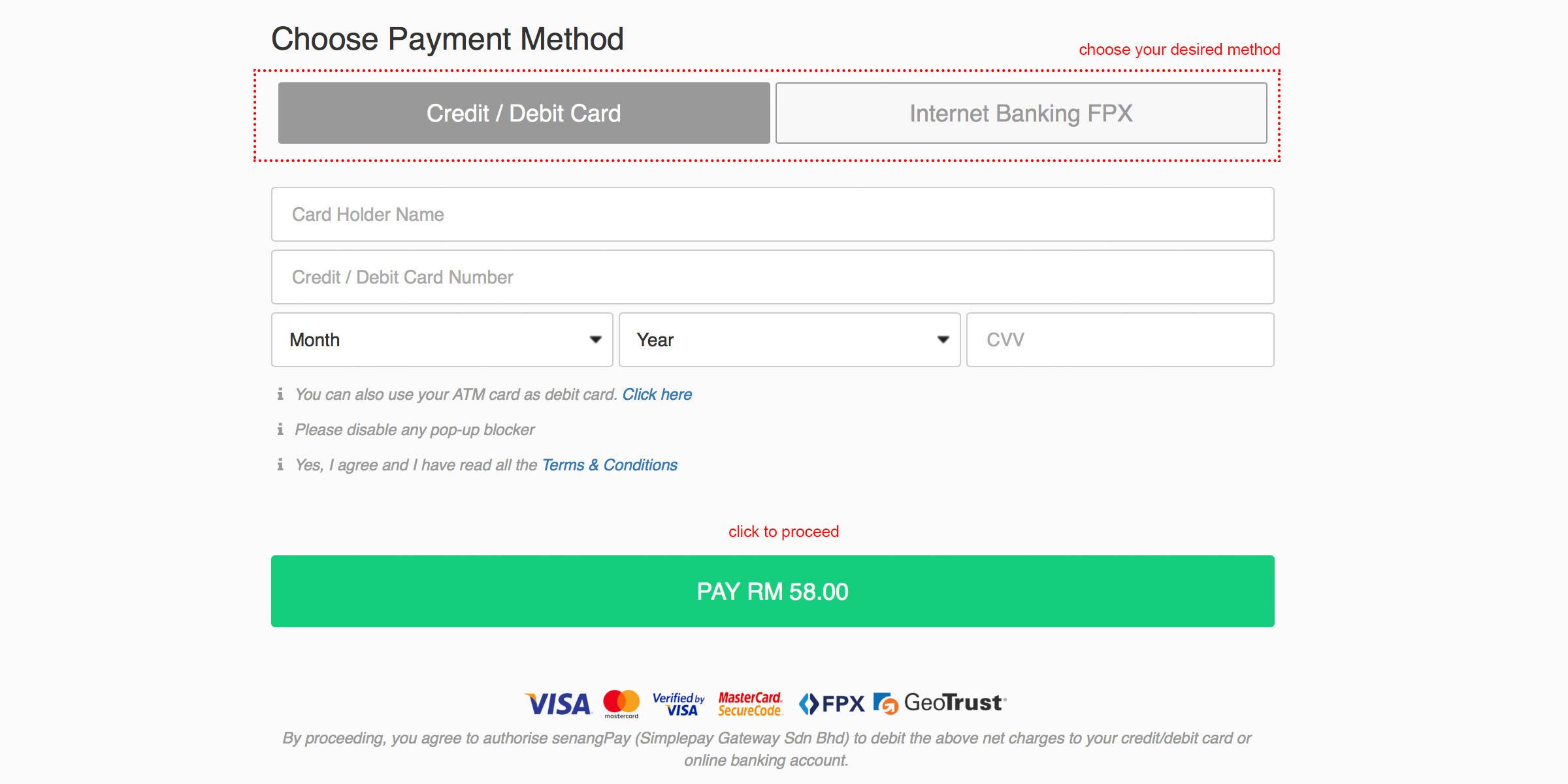Click the GeoTrust logo
The height and width of the screenshot is (784, 1568).
click(940, 704)
